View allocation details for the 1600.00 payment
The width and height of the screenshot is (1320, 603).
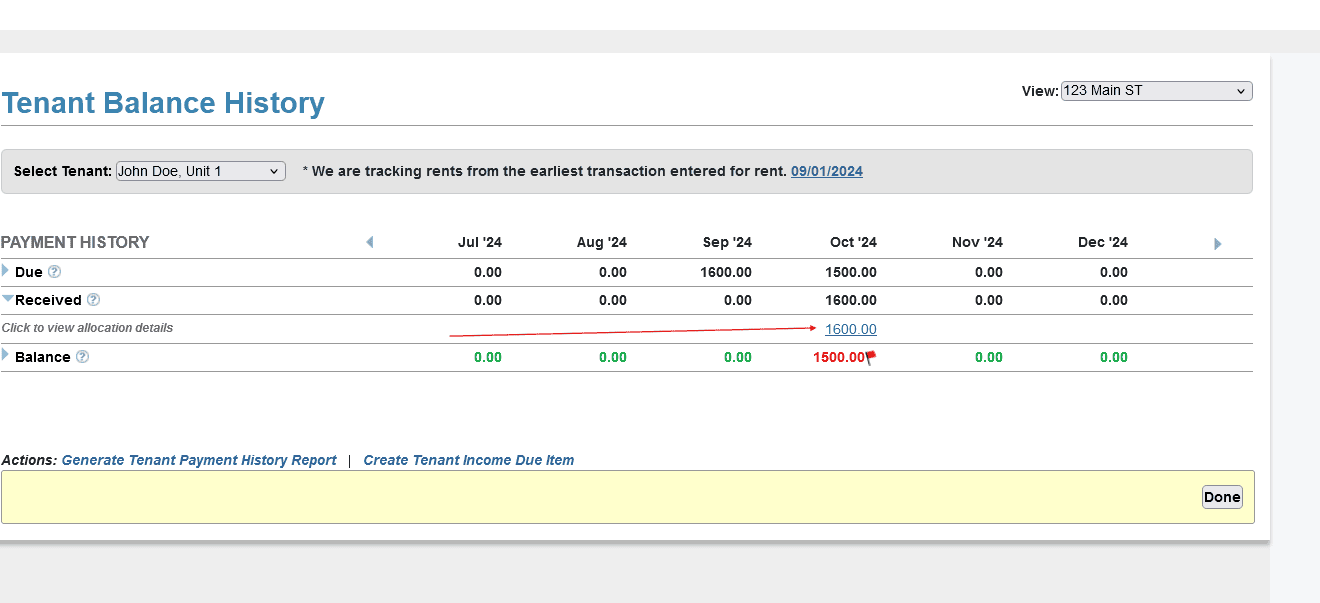(850, 329)
